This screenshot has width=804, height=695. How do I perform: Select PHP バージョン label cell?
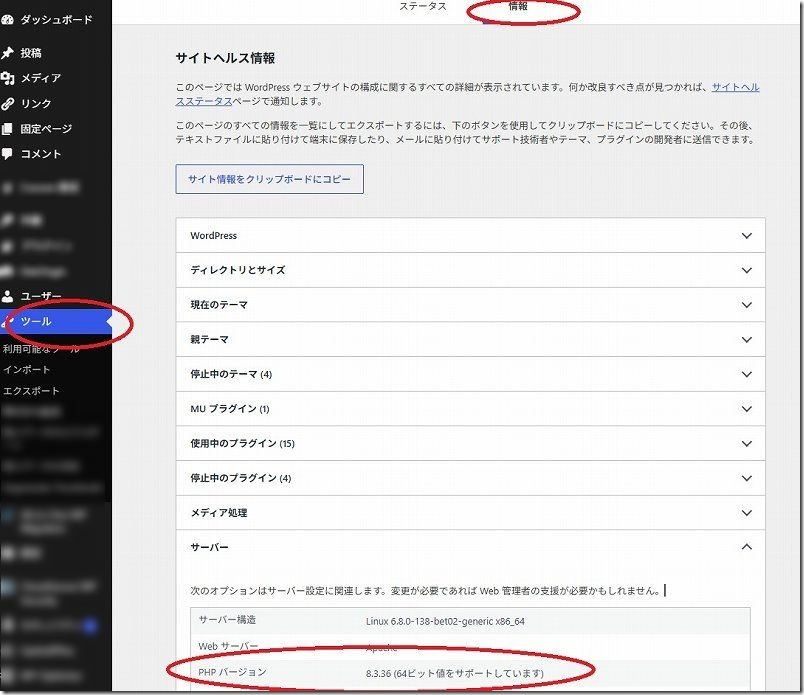(x=232, y=672)
